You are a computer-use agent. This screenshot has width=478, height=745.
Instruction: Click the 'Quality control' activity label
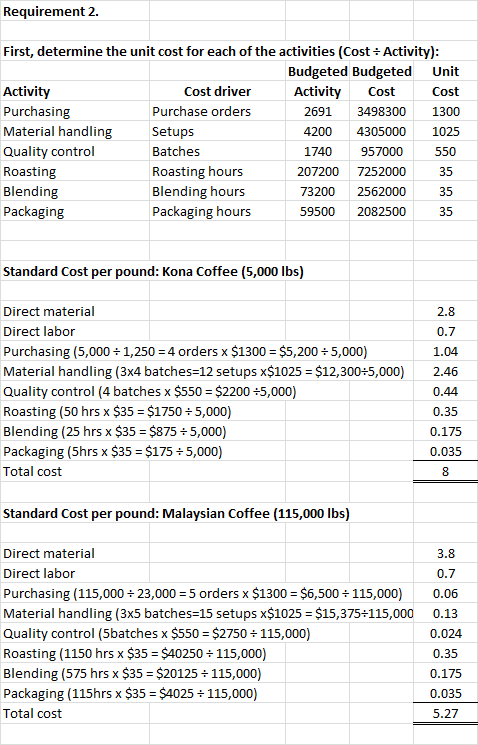pos(49,151)
